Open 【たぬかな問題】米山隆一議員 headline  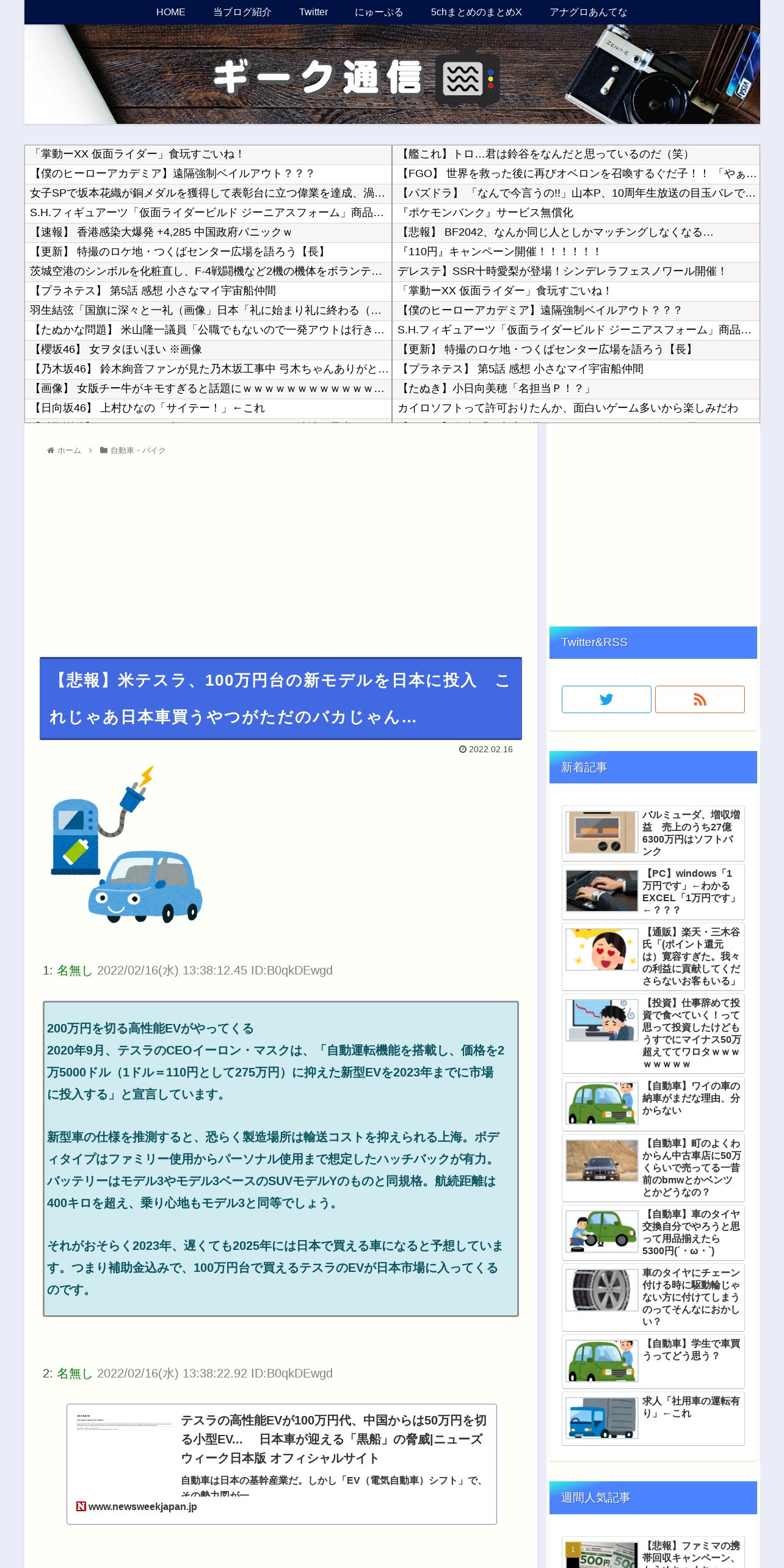[x=208, y=330]
